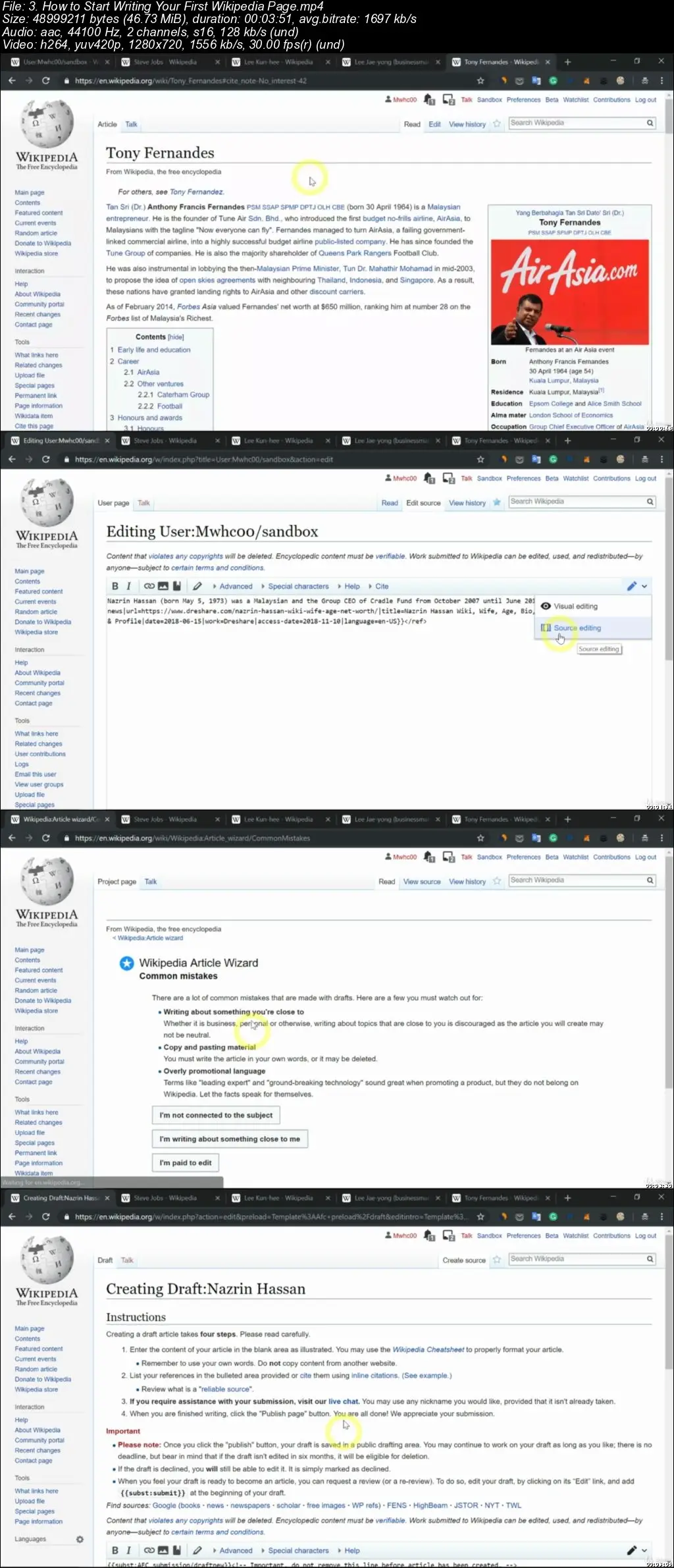Click bookmark star in the Article Wizard address bar
The width and height of the screenshot is (674, 1568).
click(480, 838)
